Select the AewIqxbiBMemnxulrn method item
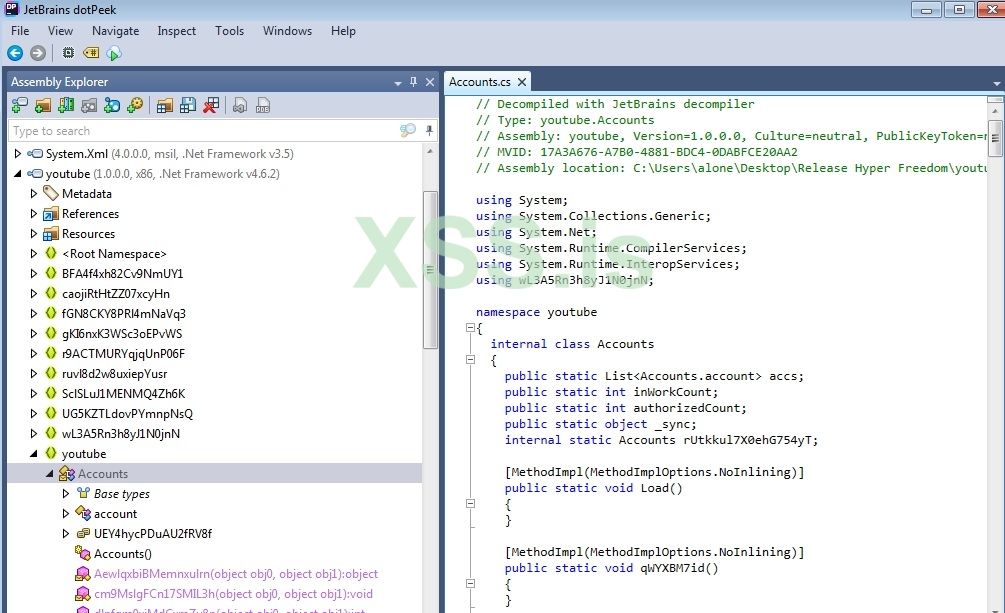 [236, 574]
